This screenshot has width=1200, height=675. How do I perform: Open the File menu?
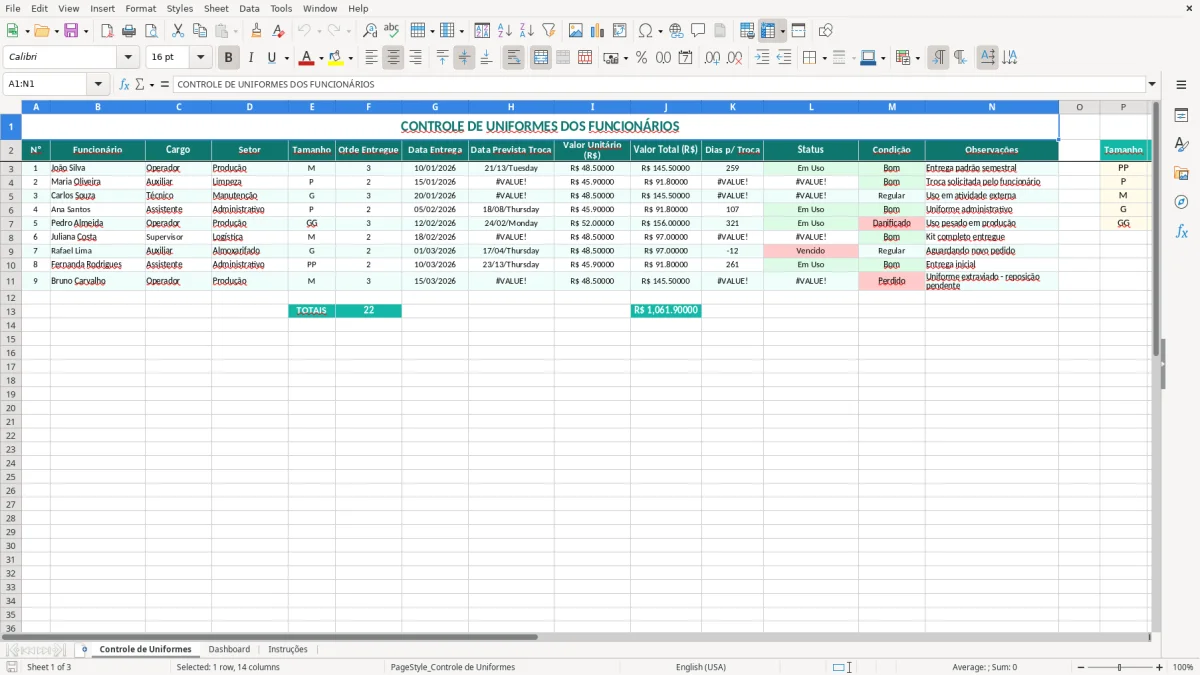pyautogui.click(x=13, y=8)
